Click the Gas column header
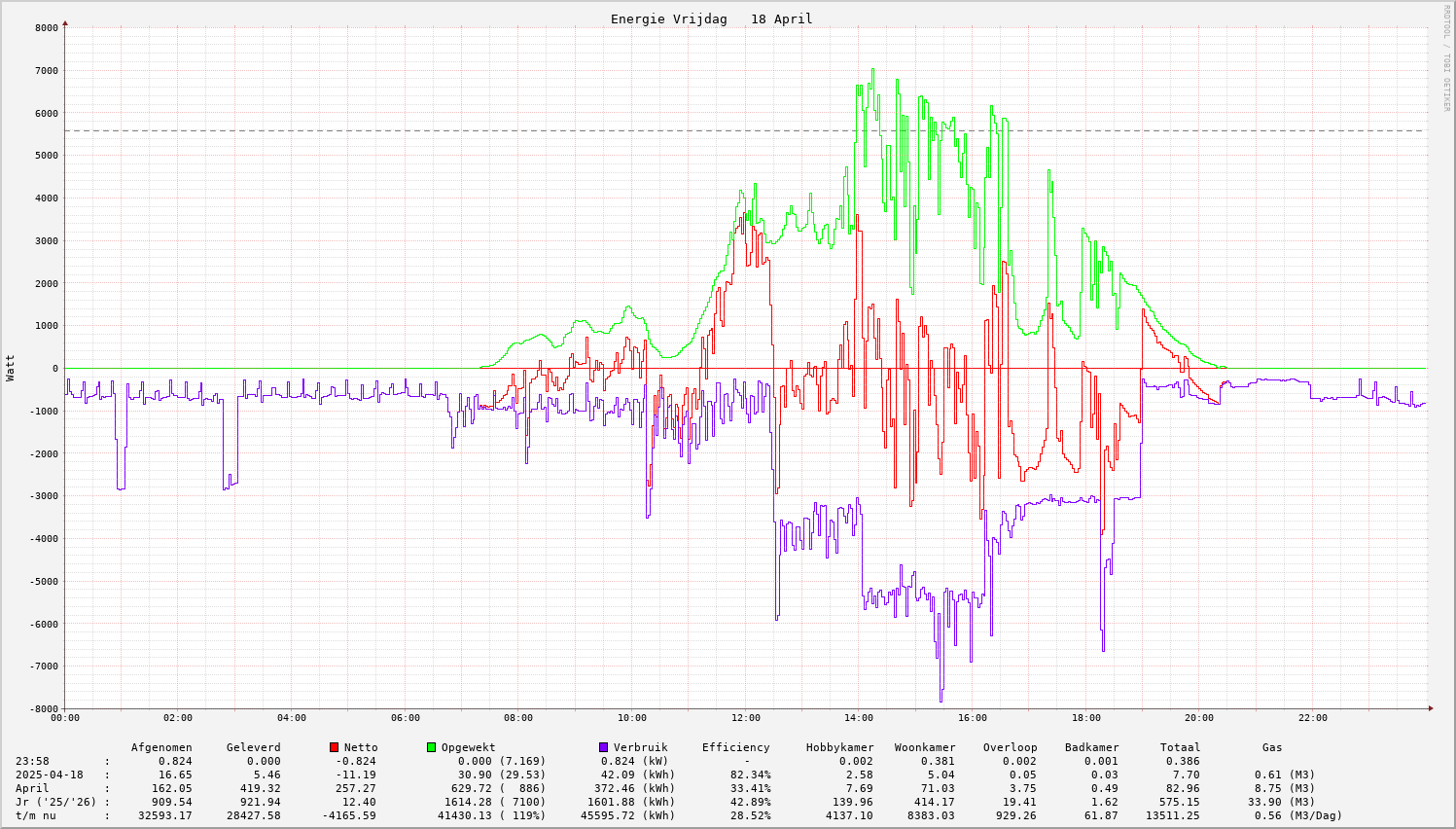 click(1272, 747)
